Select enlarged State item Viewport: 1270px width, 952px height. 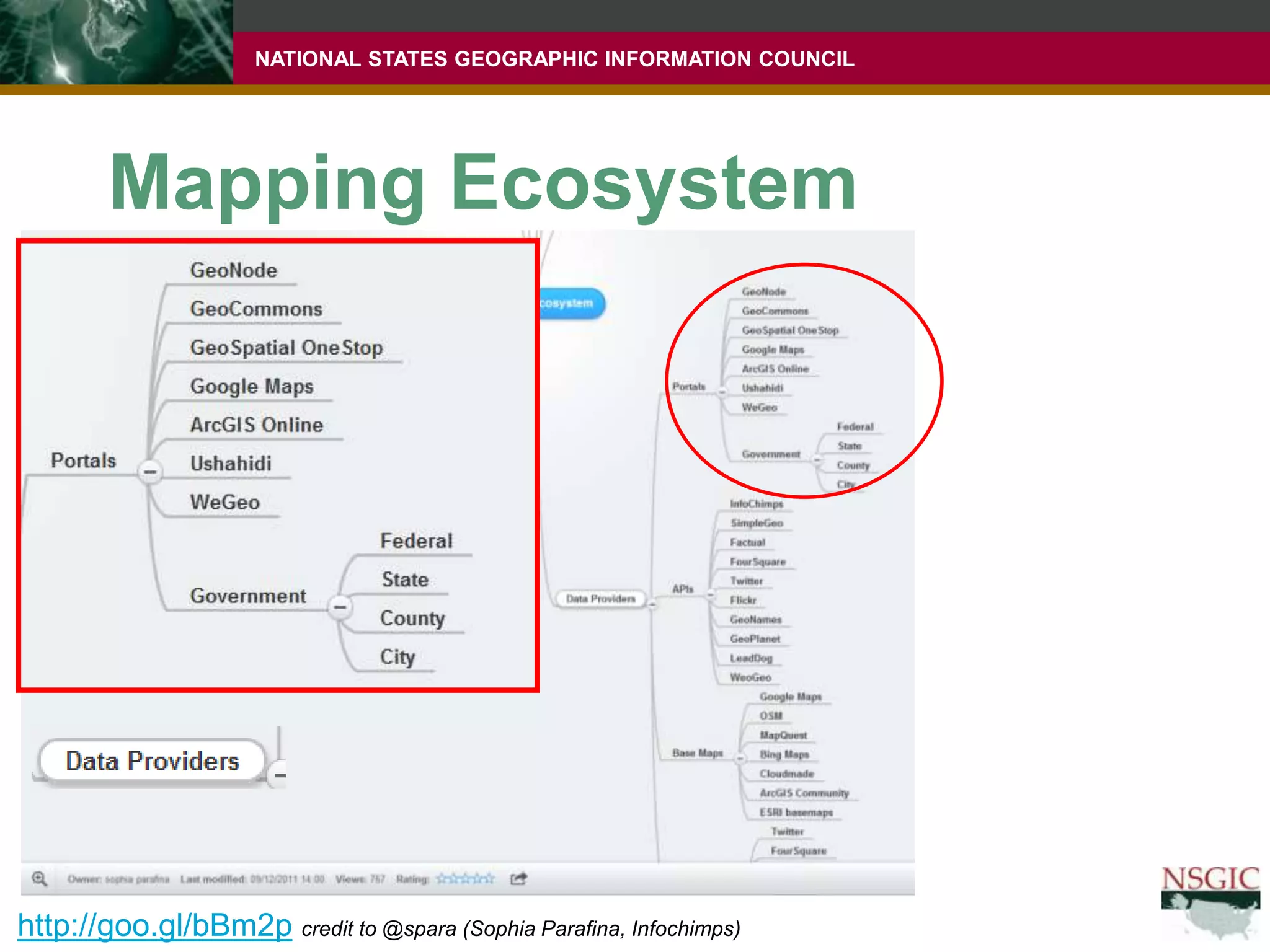pyautogui.click(x=405, y=580)
